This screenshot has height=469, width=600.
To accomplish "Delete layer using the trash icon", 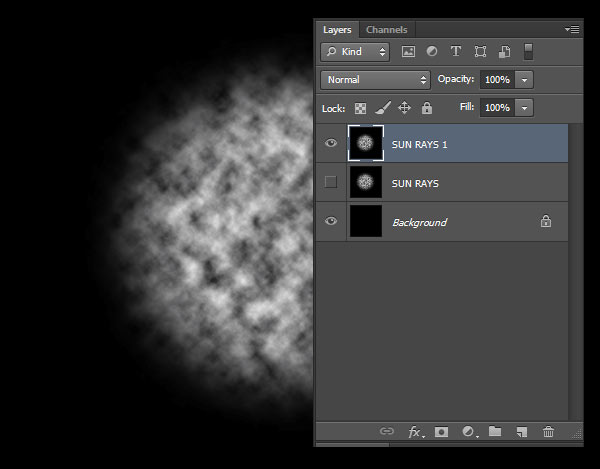I will [548, 432].
